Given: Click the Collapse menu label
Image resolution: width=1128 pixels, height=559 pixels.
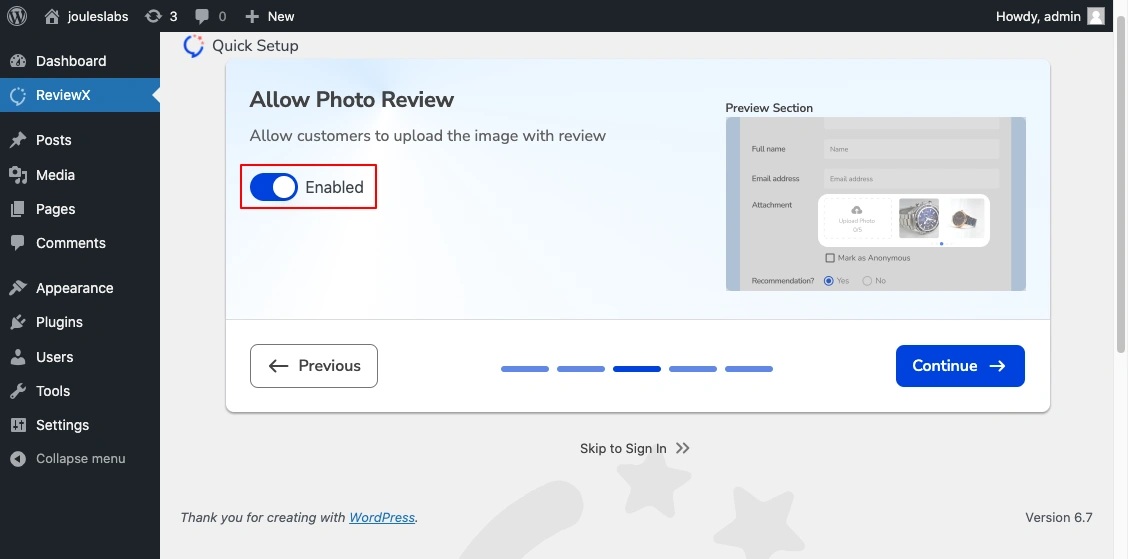Looking at the screenshot, I should 81,458.
